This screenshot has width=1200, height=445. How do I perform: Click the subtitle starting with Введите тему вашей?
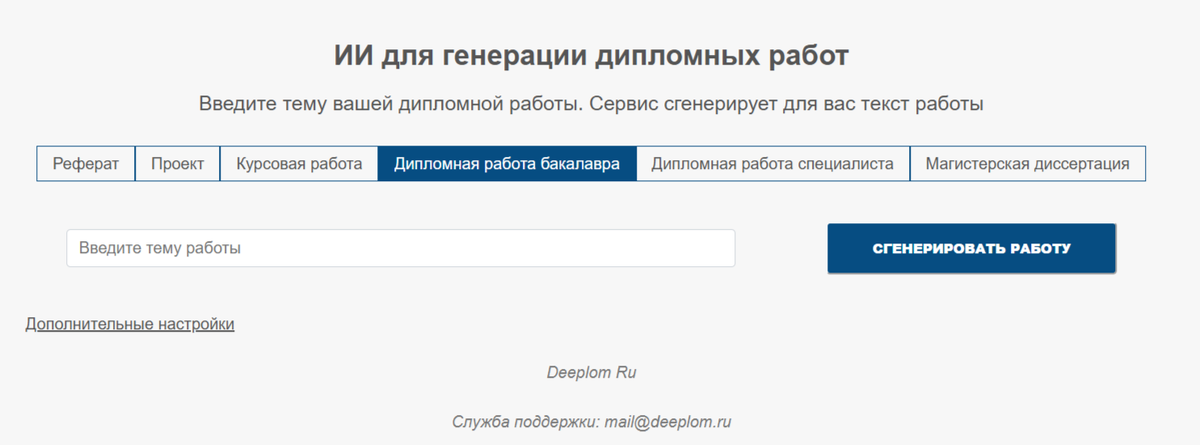coord(592,104)
